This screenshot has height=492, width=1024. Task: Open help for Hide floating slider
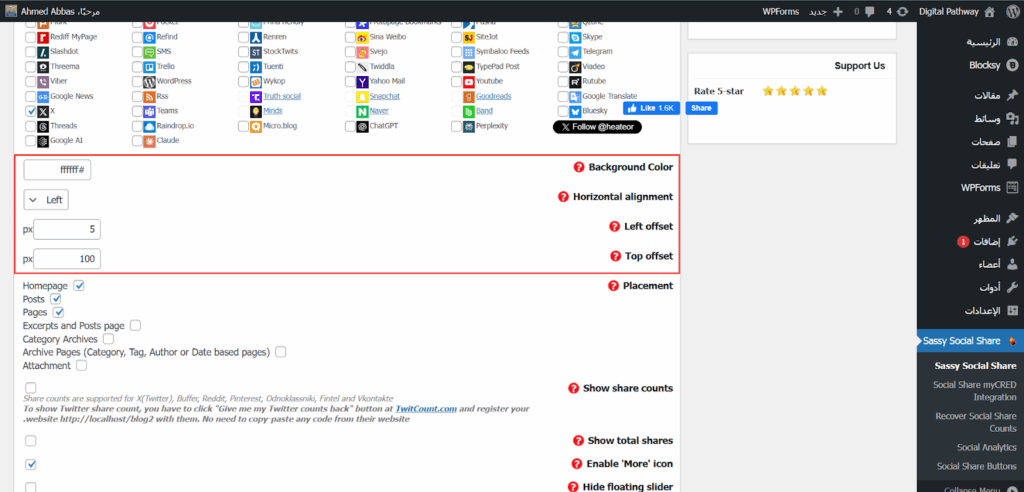573,487
